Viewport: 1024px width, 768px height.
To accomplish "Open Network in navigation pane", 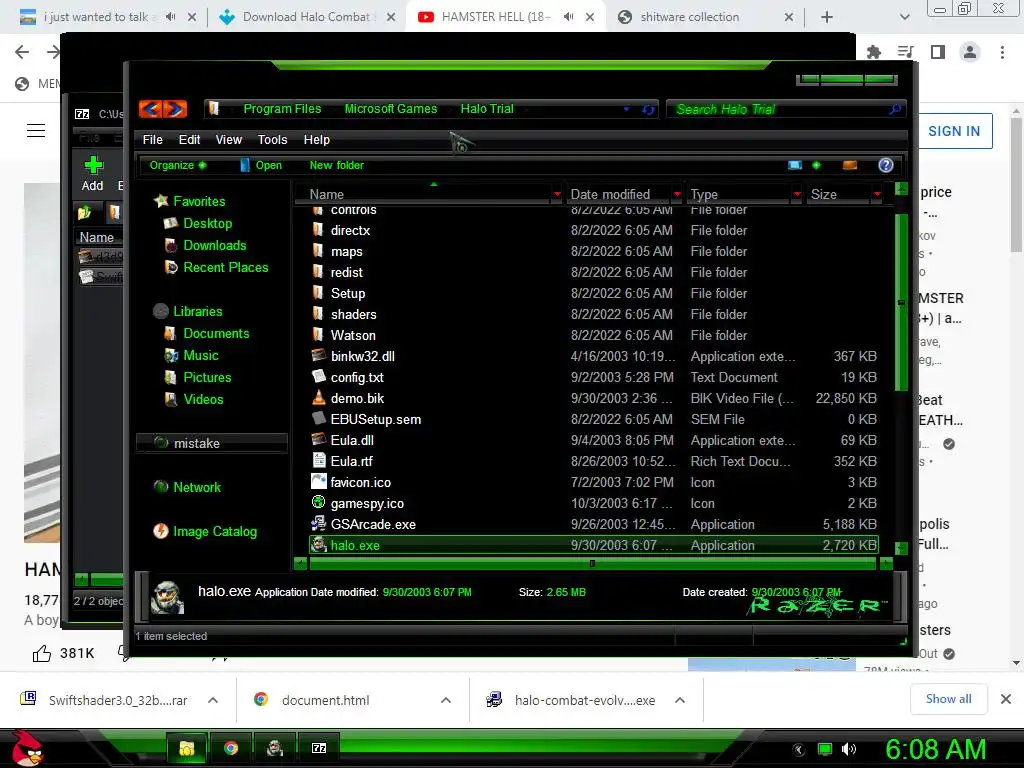I will (197, 487).
